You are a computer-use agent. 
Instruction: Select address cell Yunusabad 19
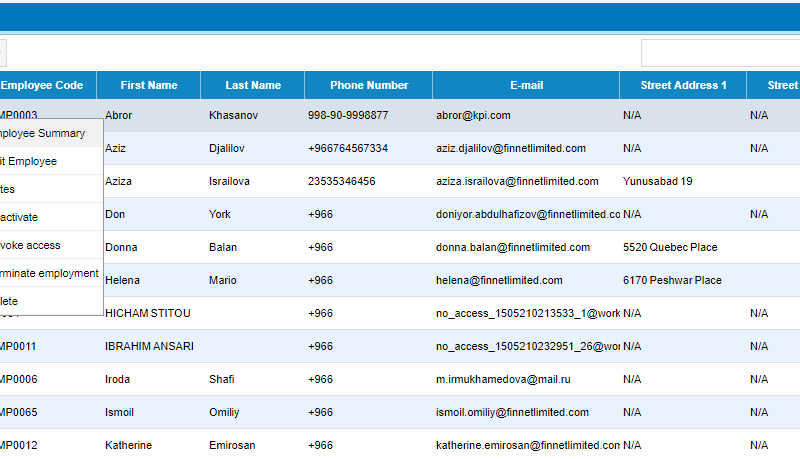point(658,181)
